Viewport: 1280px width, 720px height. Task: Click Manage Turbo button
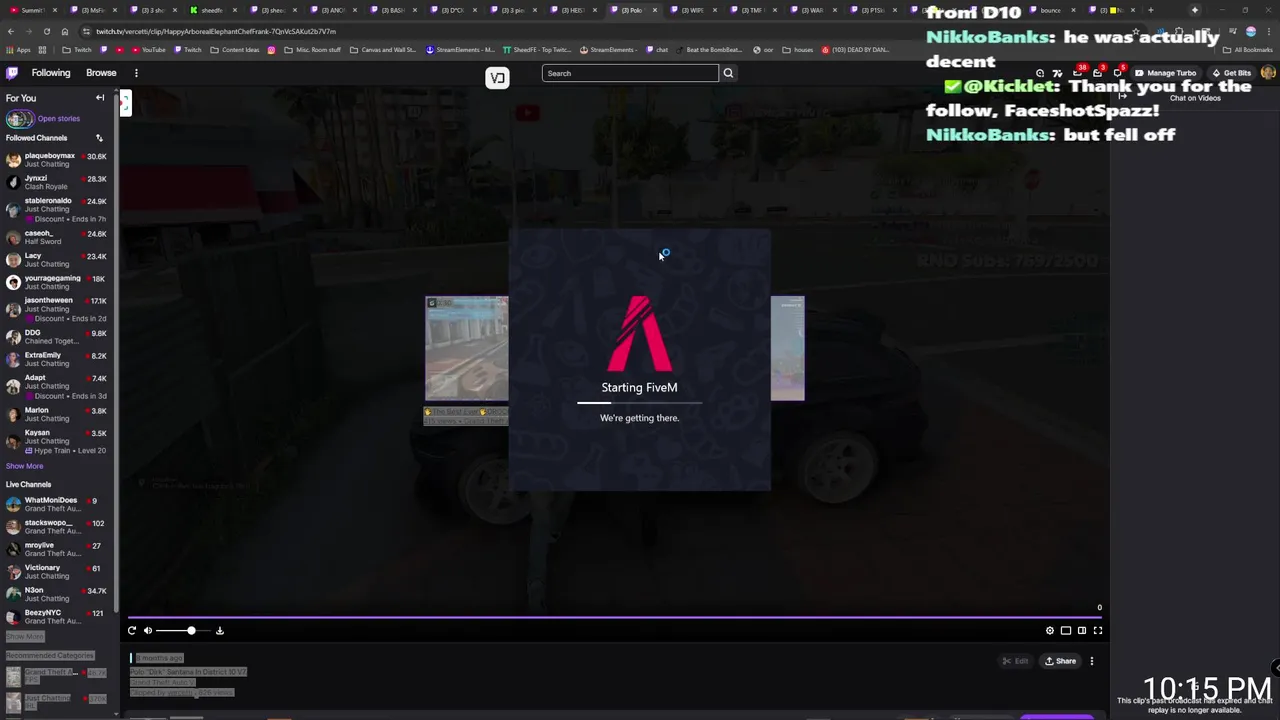1165,73
